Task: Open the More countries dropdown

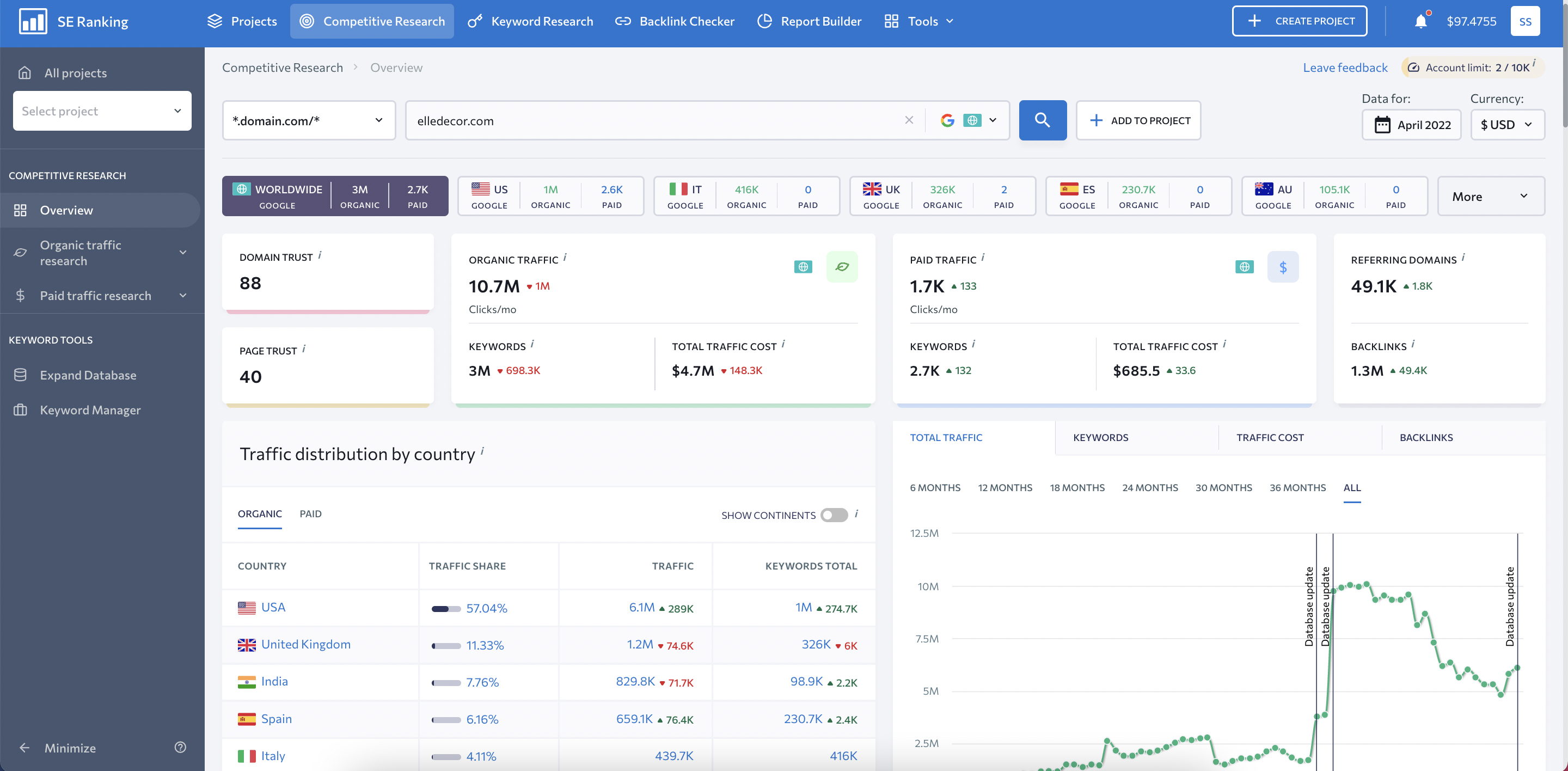Action: pos(1491,196)
